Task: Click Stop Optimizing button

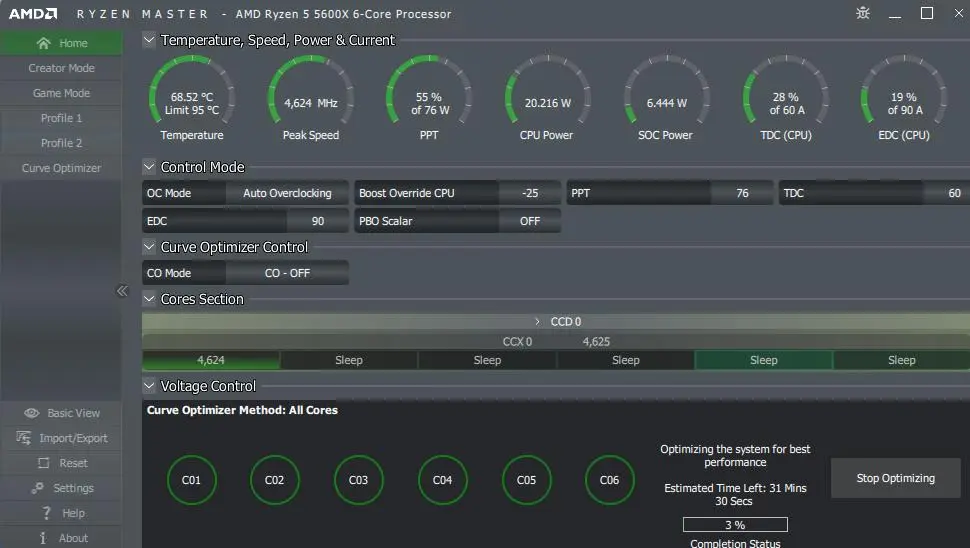Action: [x=896, y=478]
